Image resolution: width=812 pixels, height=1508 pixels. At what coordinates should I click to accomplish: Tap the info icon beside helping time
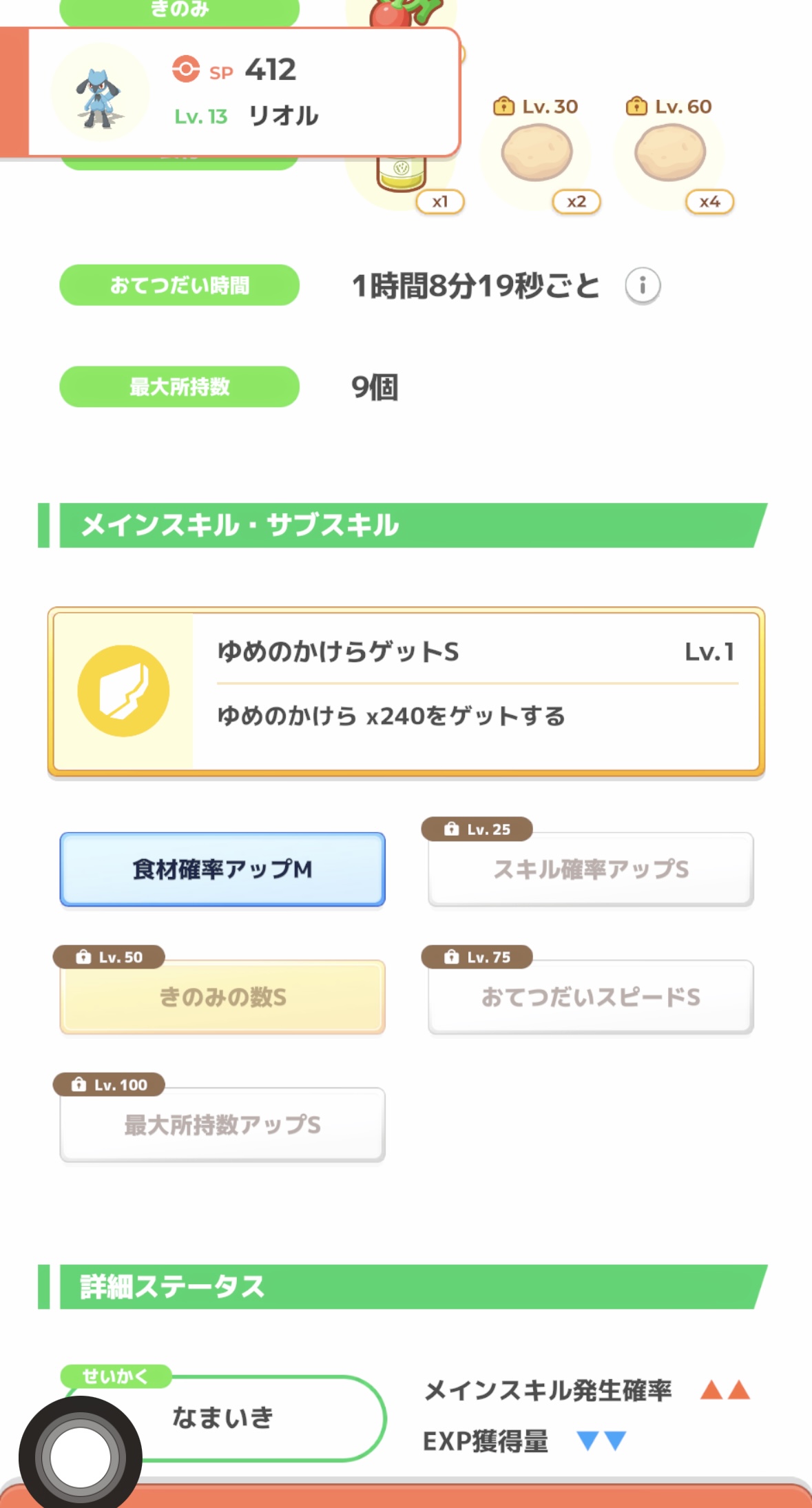[x=643, y=285]
